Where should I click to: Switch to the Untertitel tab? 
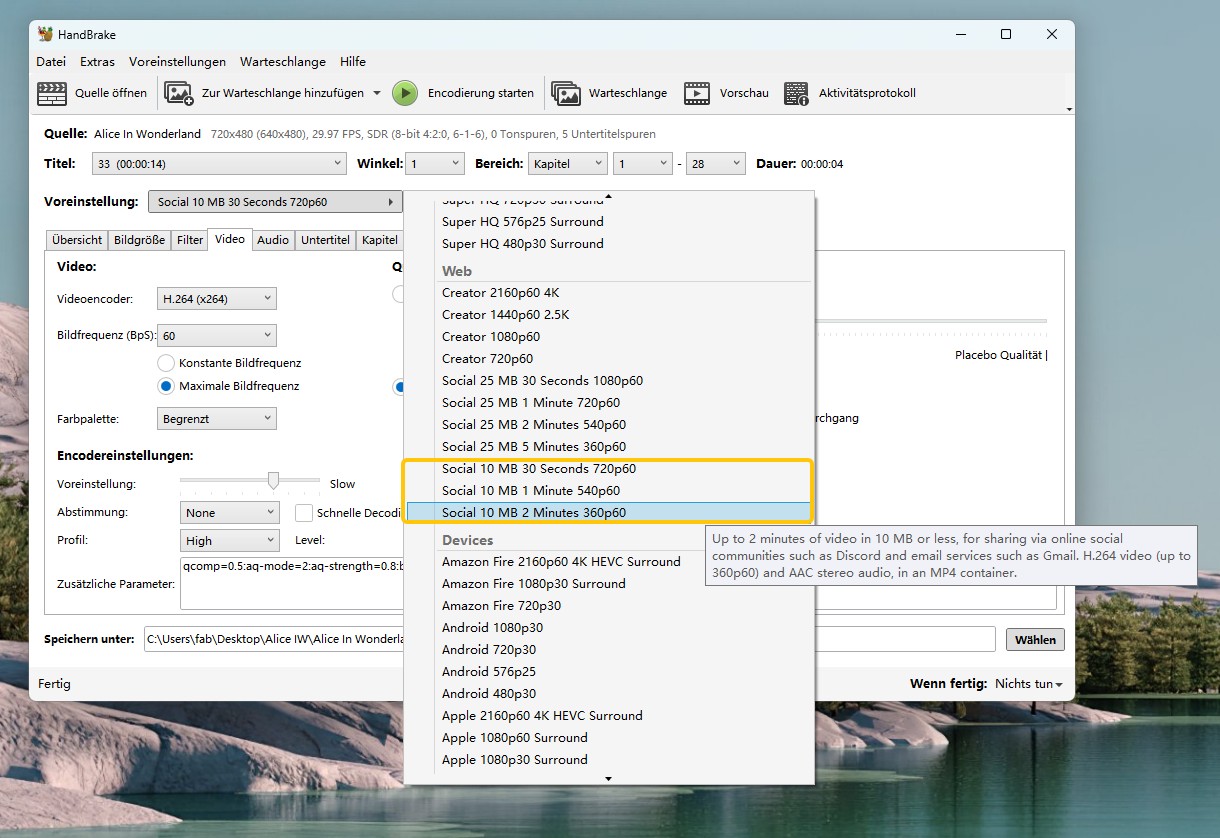click(x=325, y=240)
